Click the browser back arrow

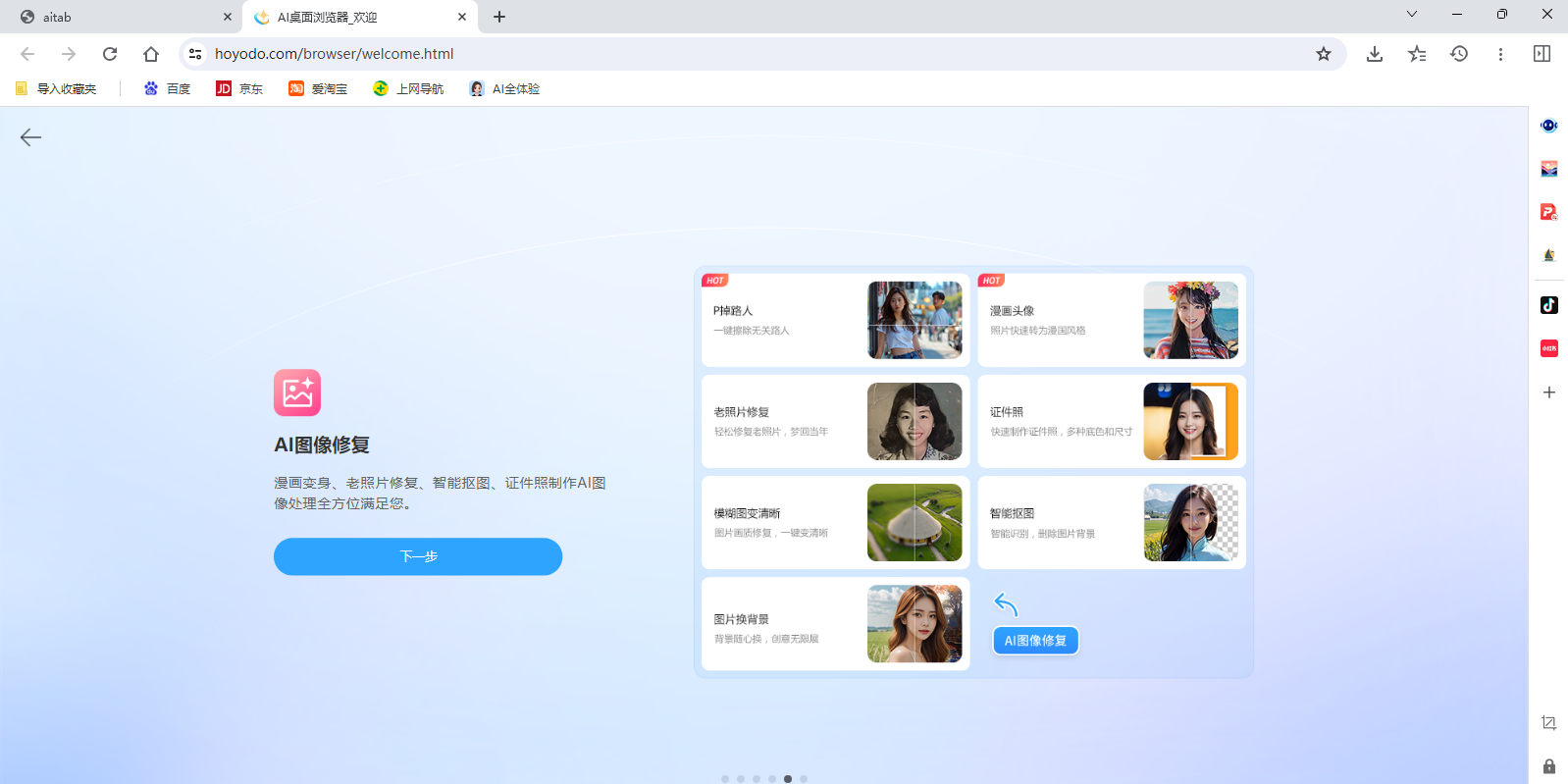pyautogui.click(x=27, y=54)
